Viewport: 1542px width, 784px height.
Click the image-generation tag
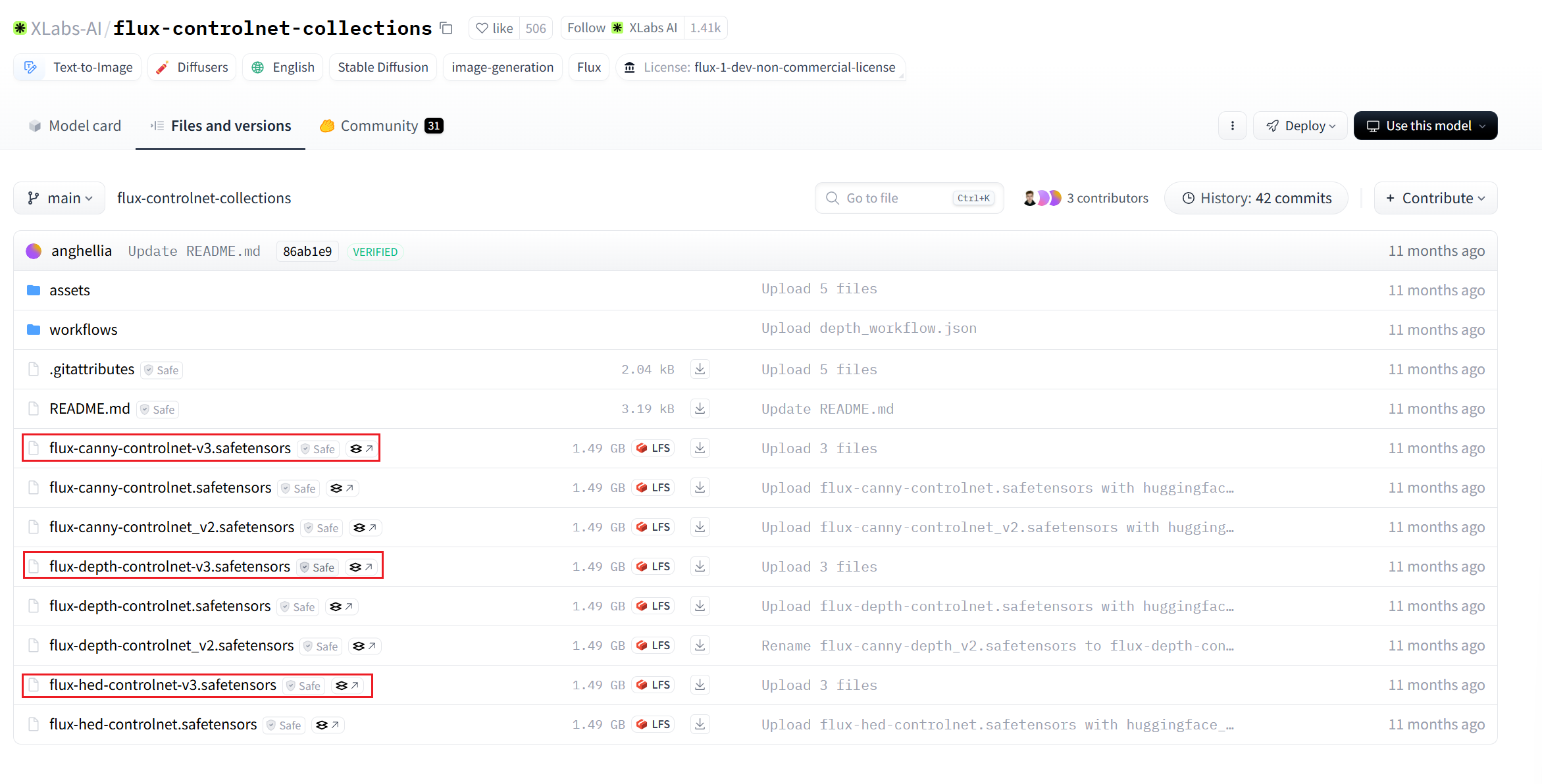tap(503, 67)
